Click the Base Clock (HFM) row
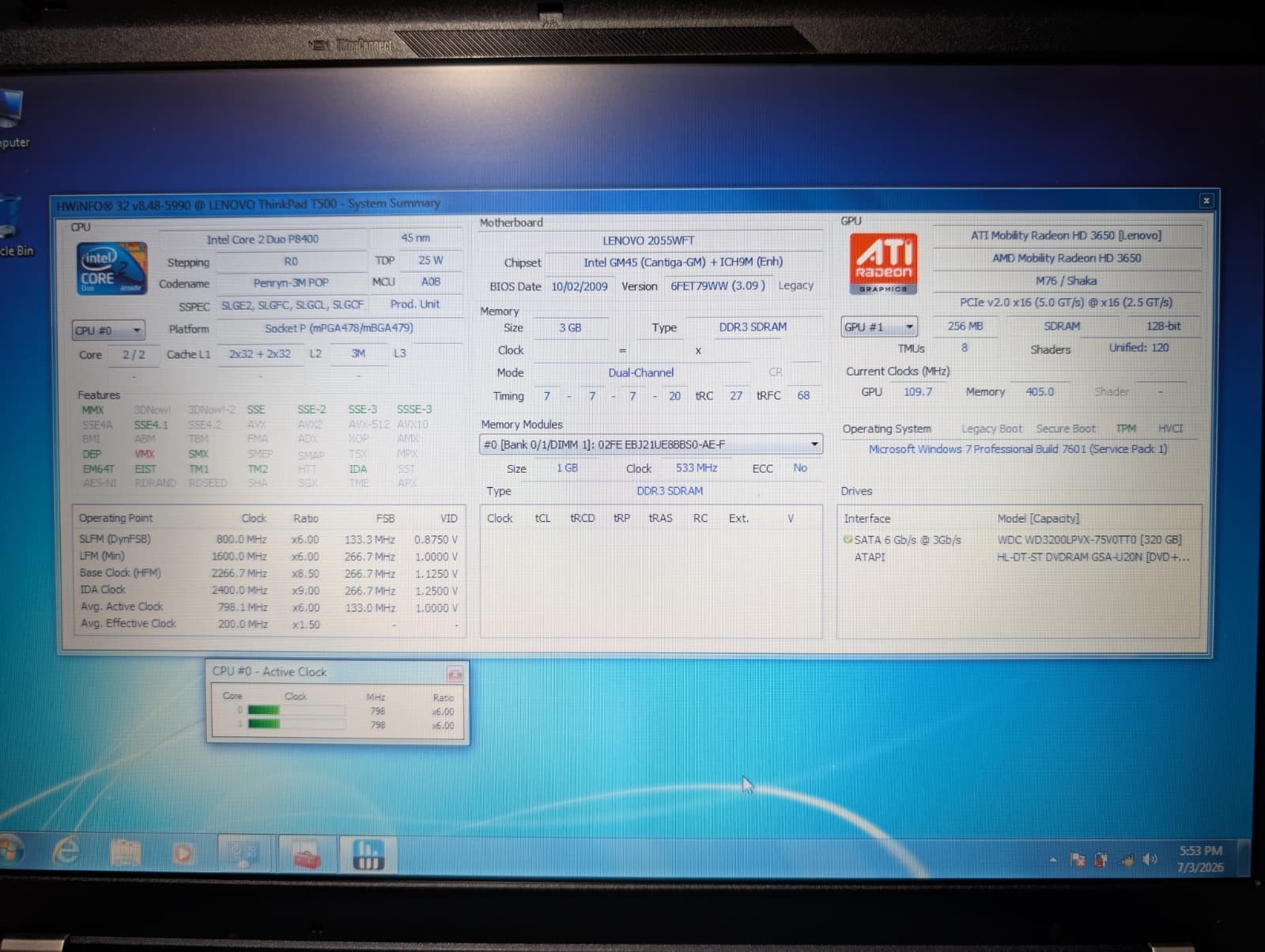The width and height of the screenshot is (1265, 952). click(x=269, y=573)
